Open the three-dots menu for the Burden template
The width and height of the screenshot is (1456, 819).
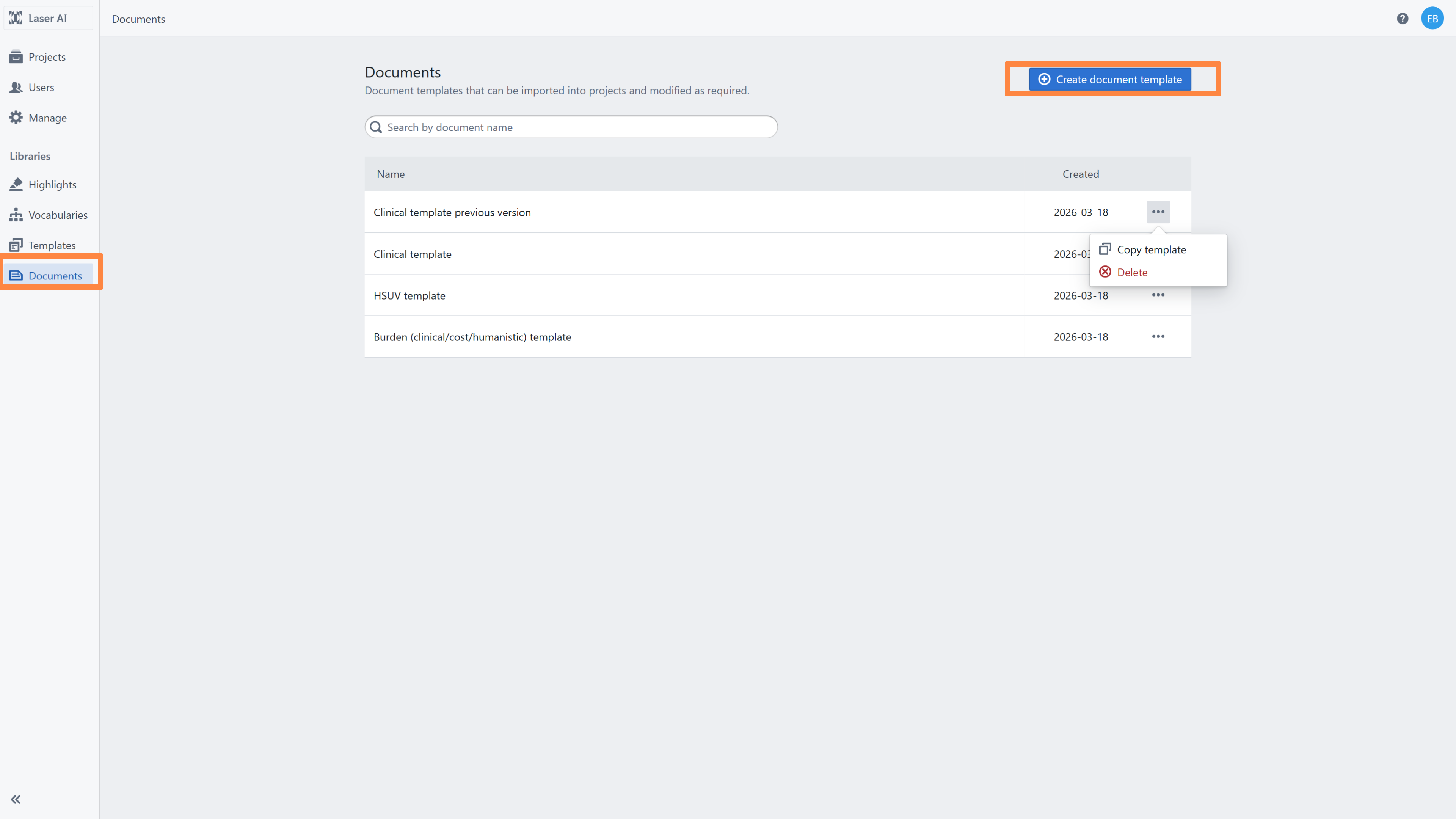(x=1158, y=337)
